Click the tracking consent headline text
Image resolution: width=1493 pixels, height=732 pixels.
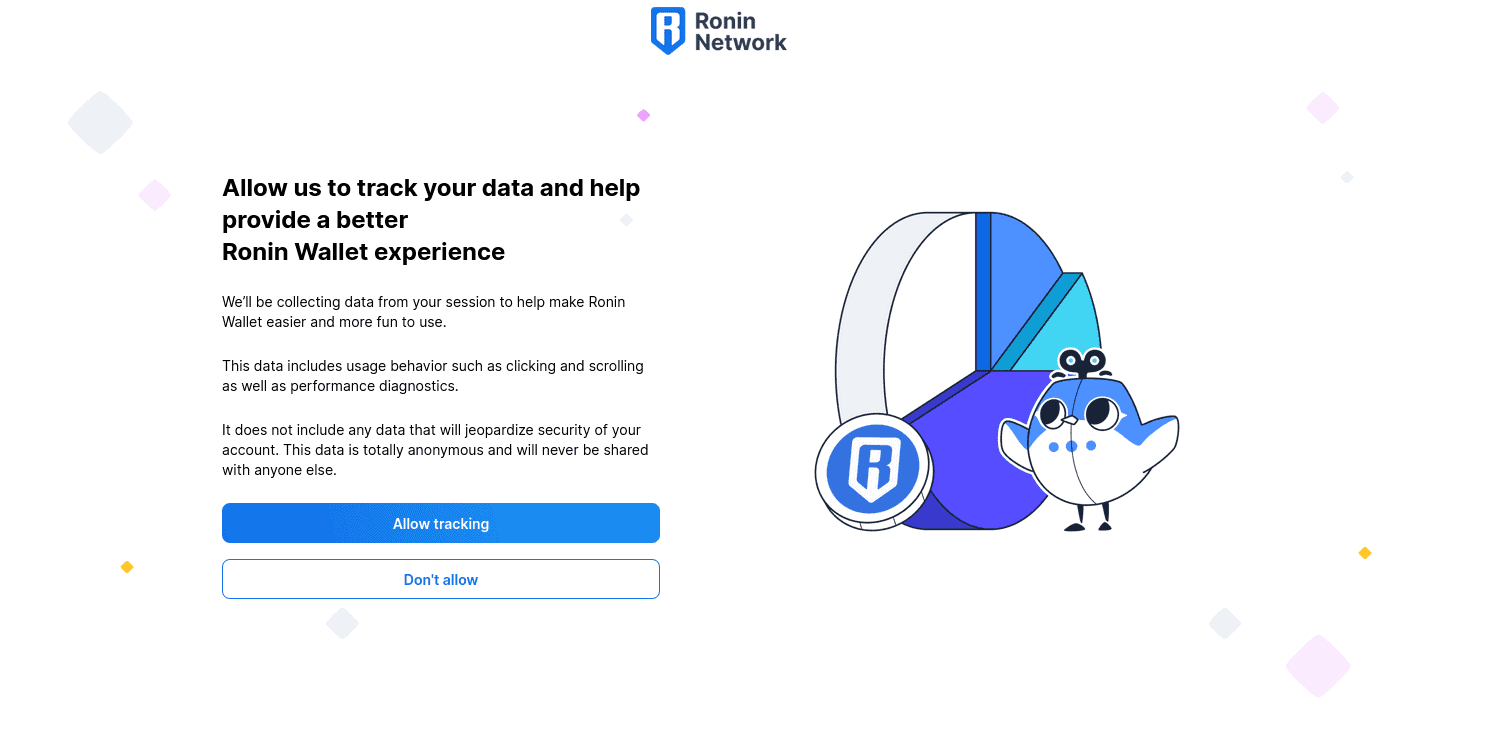431,219
